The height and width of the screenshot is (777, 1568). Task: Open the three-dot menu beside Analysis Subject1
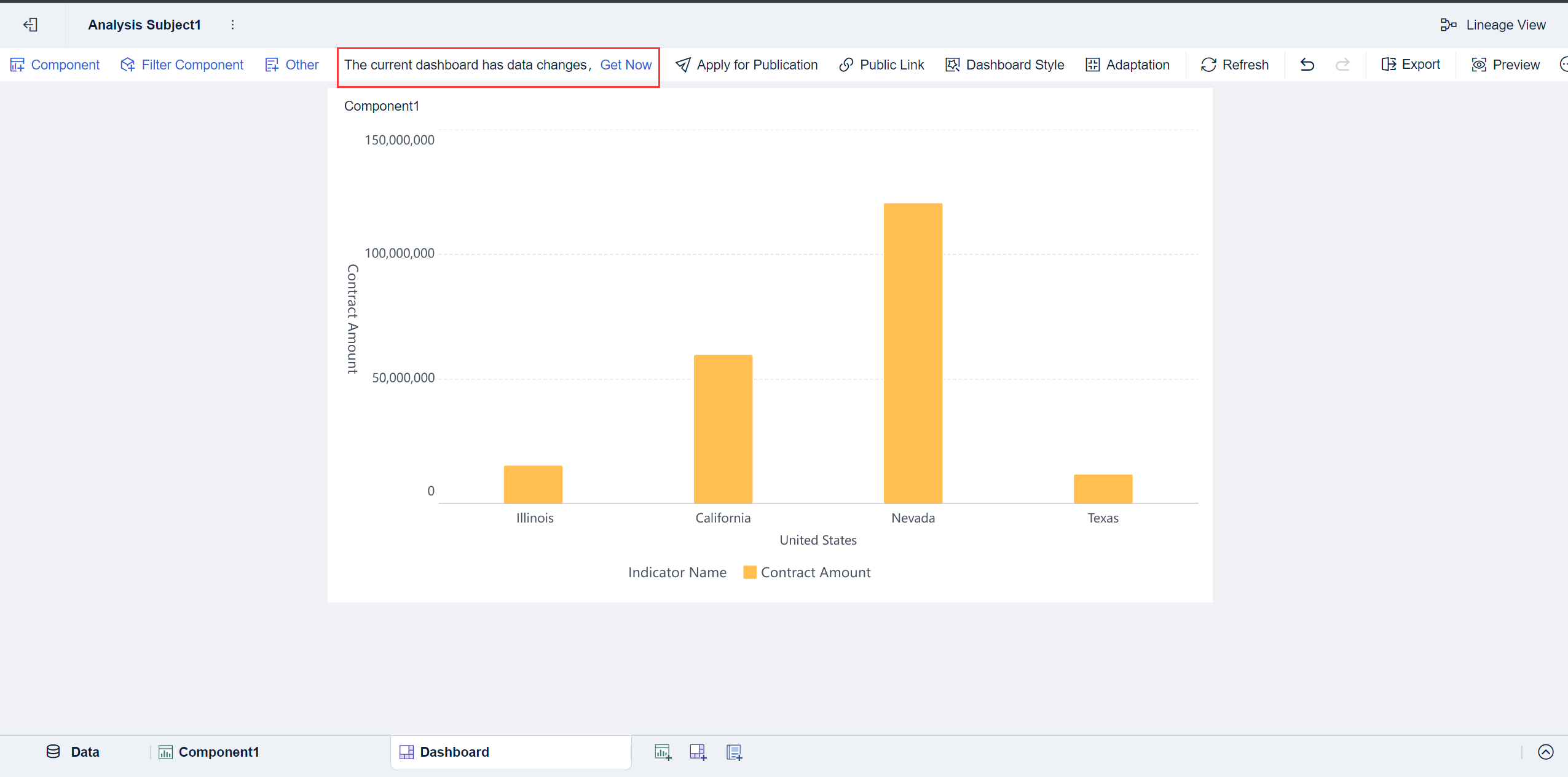[x=233, y=25]
